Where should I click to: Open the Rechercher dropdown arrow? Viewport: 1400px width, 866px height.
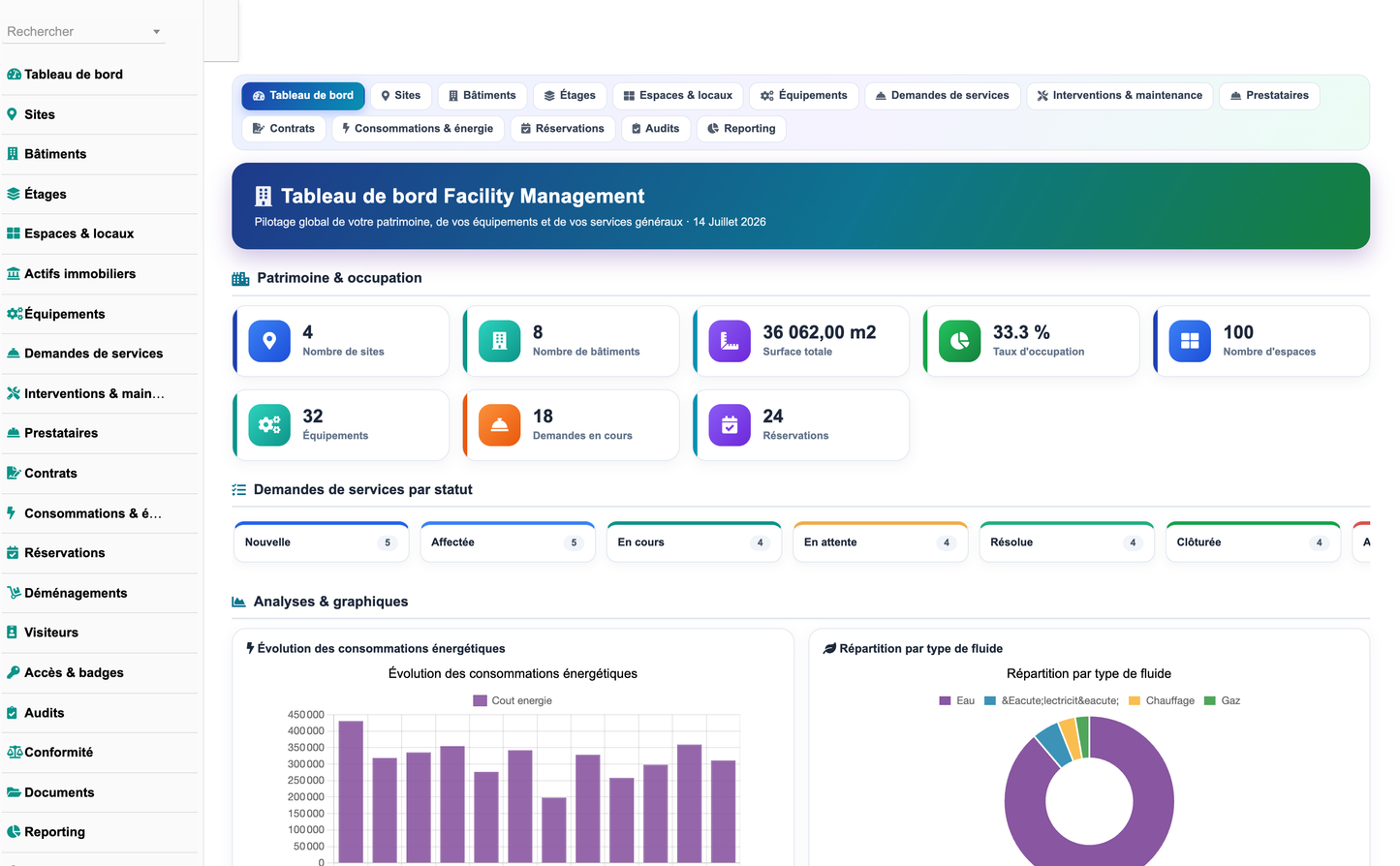pos(156,32)
